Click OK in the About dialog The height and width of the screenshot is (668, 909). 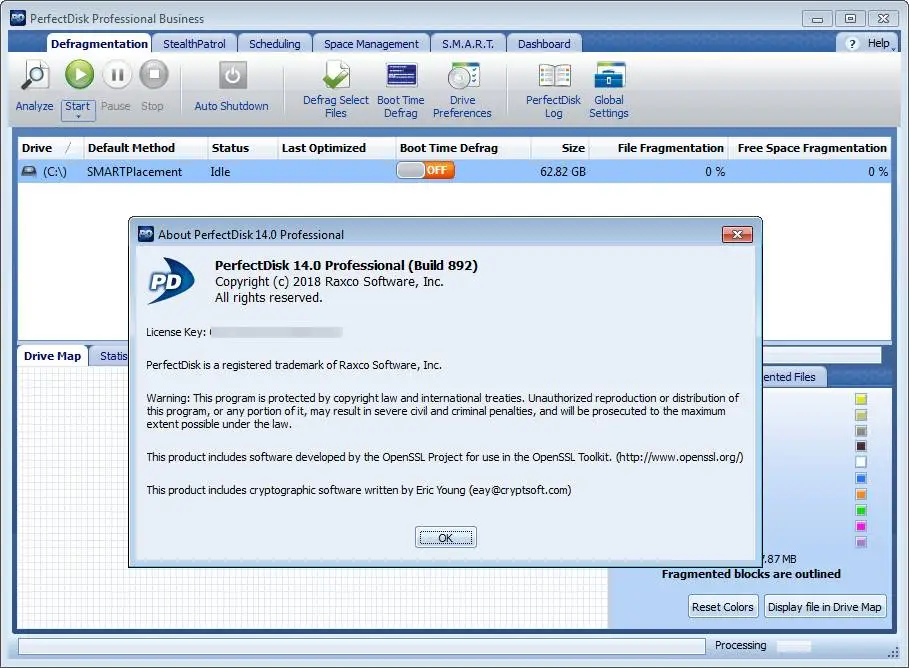[x=445, y=538]
